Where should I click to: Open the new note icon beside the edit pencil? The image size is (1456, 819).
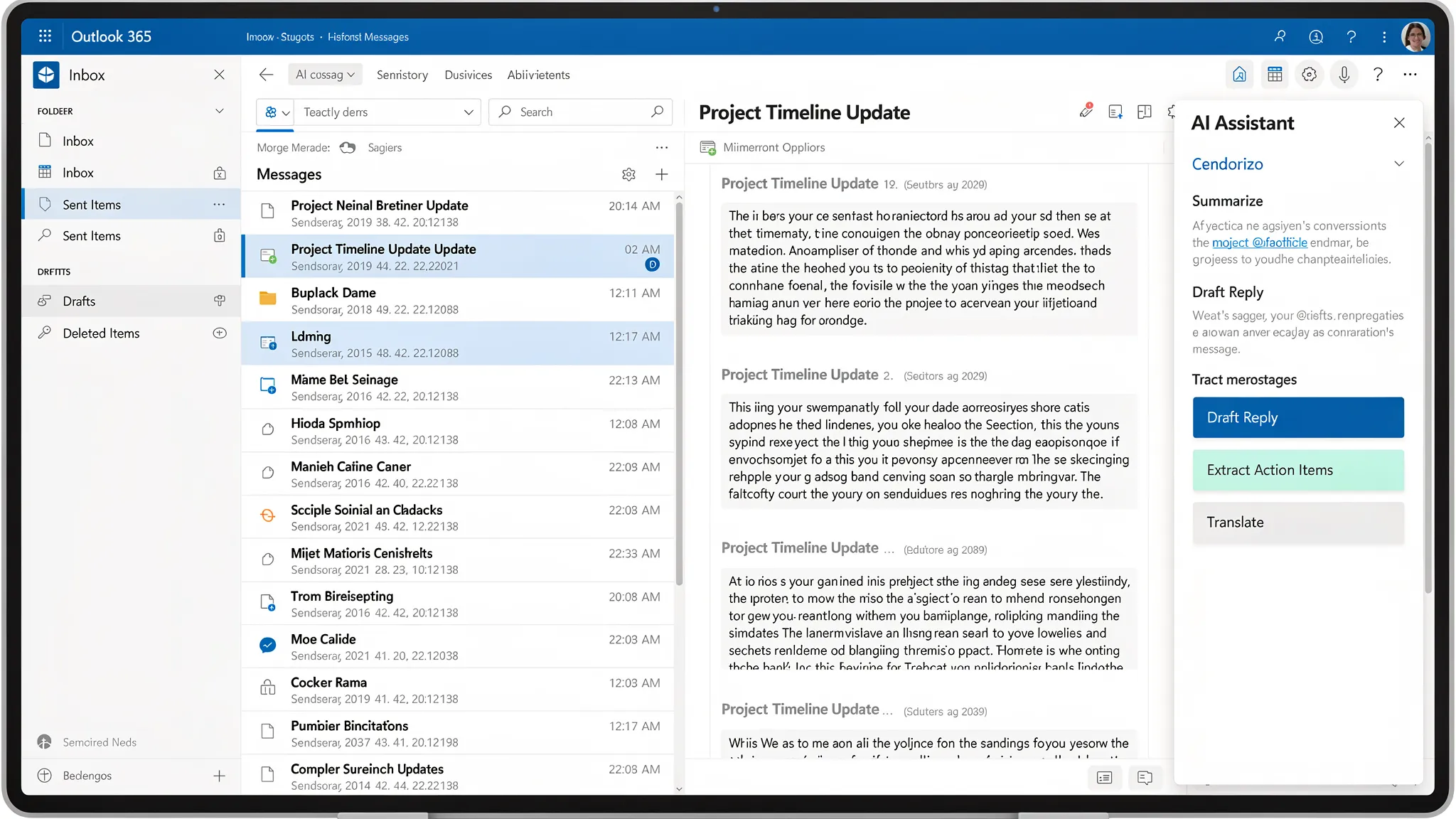click(x=1115, y=112)
